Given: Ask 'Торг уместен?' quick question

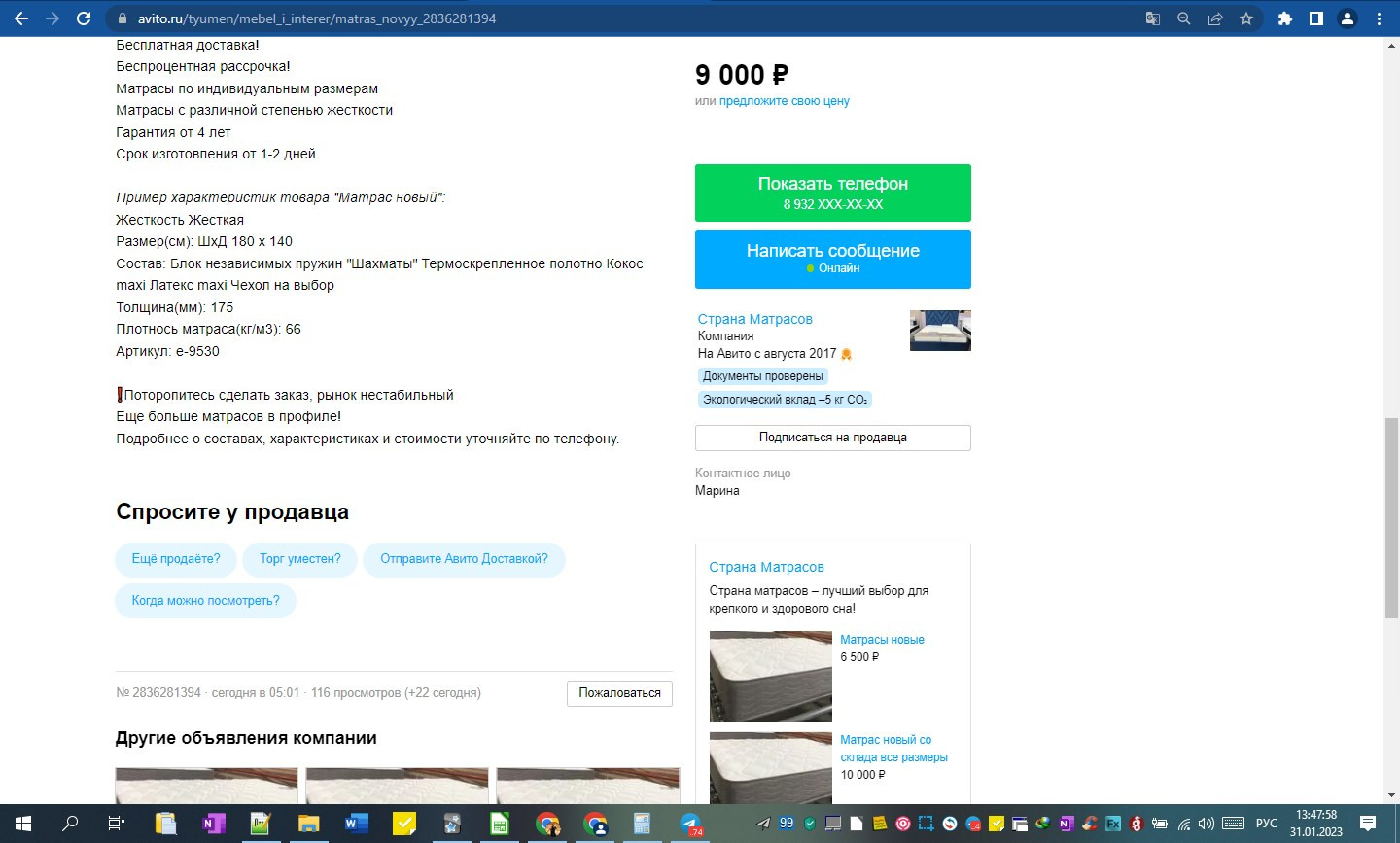Looking at the screenshot, I should coord(300,559).
